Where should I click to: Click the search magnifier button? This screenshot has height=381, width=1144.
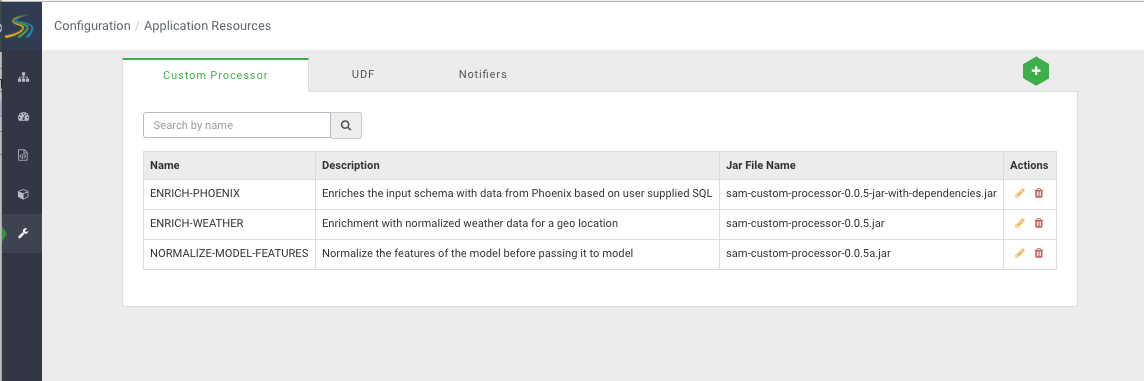pos(347,126)
